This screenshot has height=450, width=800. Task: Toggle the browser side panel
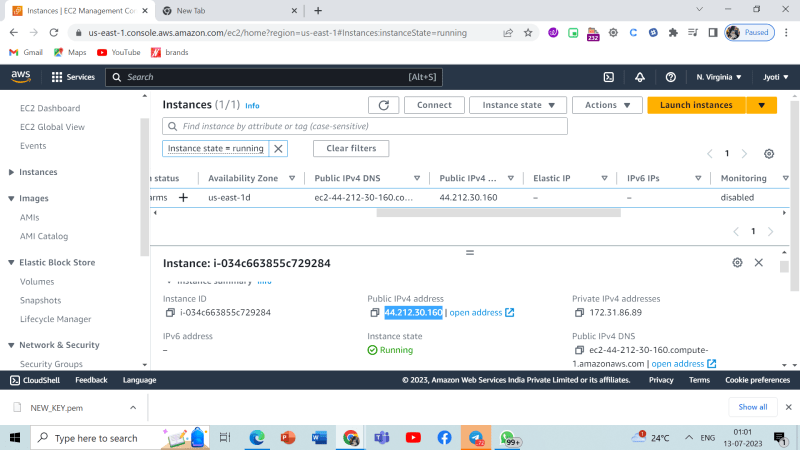click(713, 33)
